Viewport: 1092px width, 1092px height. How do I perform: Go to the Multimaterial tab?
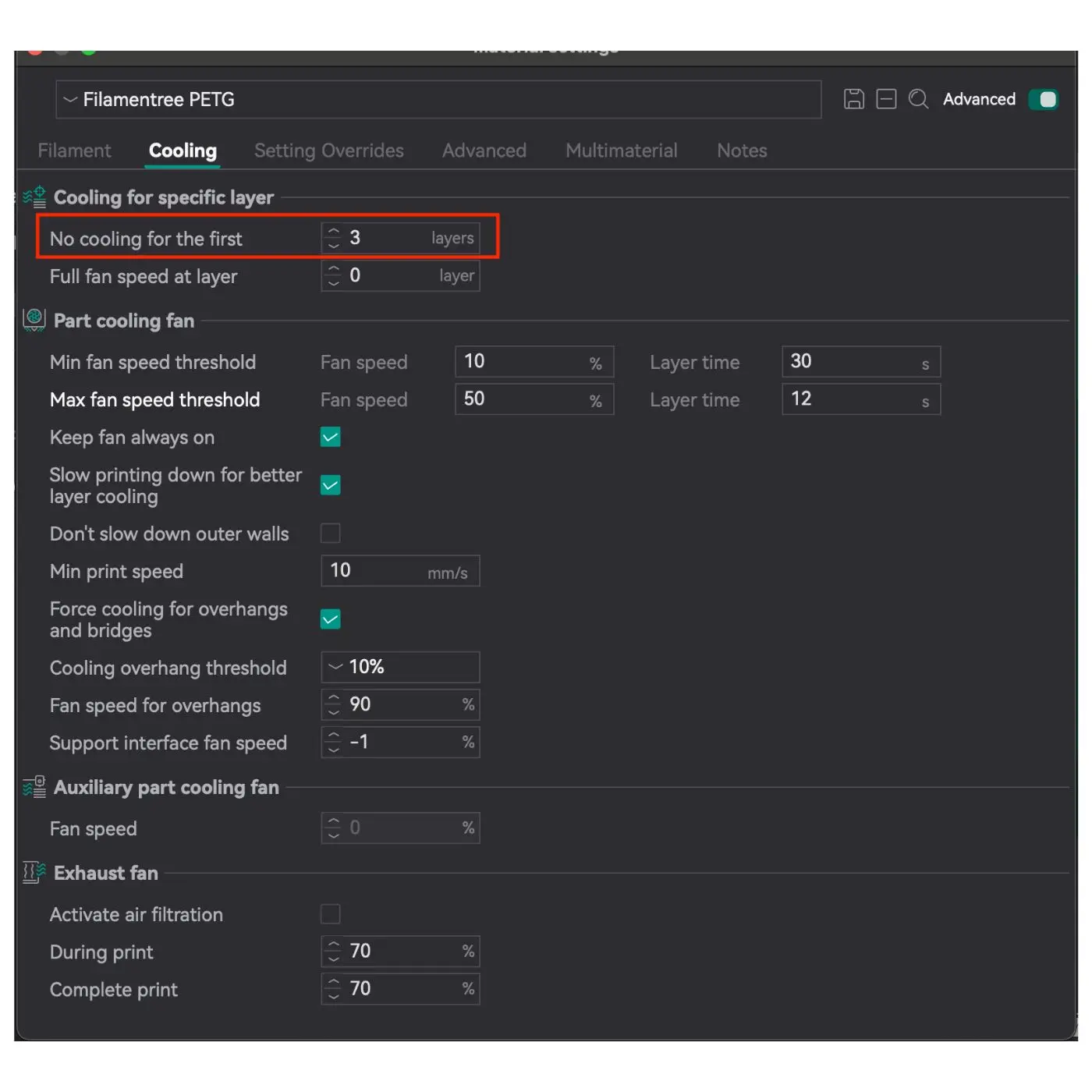click(621, 151)
